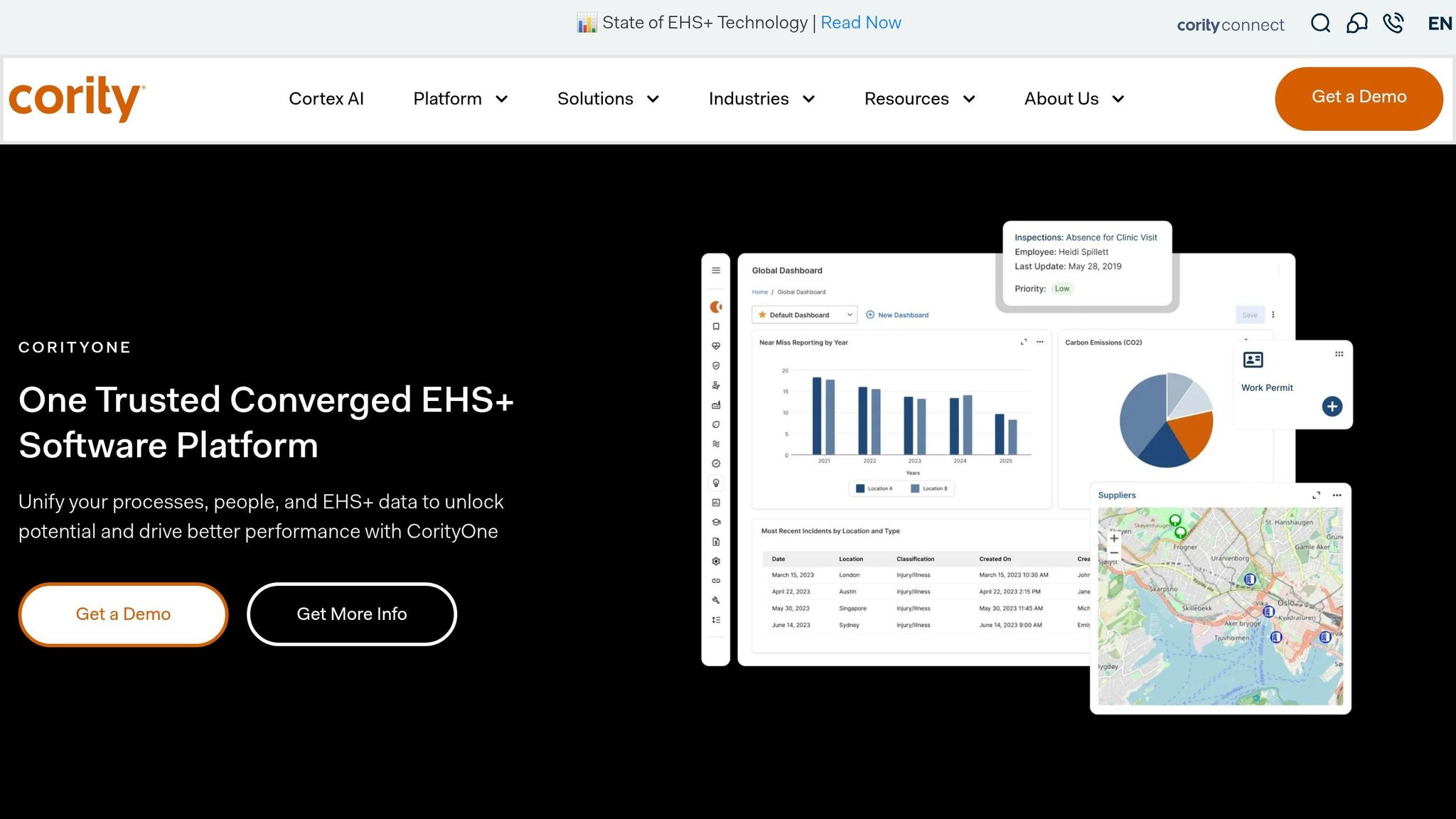The width and height of the screenshot is (1456, 819).
Task: Open the dashboard hamburger menu icon
Action: (x=716, y=270)
